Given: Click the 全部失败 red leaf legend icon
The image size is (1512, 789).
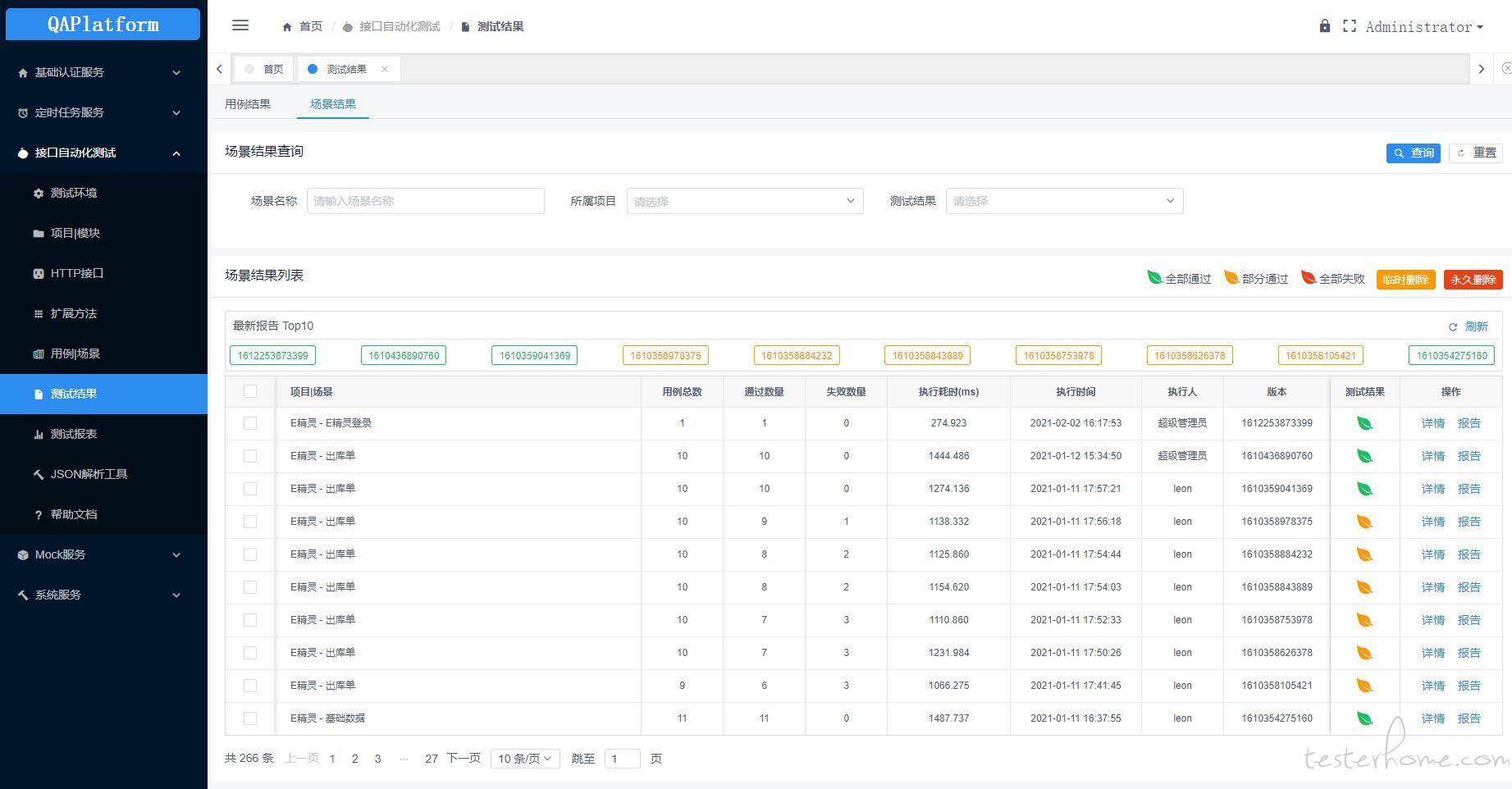Looking at the screenshot, I should [x=1309, y=277].
